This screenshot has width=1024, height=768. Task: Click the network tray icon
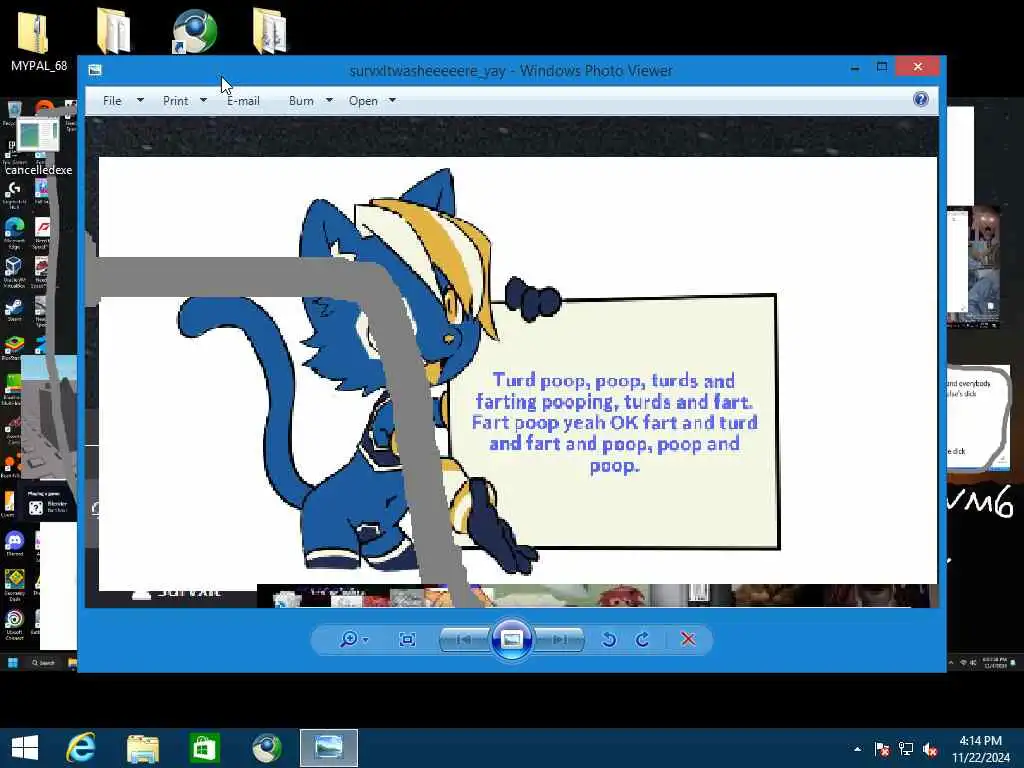[906, 749]
